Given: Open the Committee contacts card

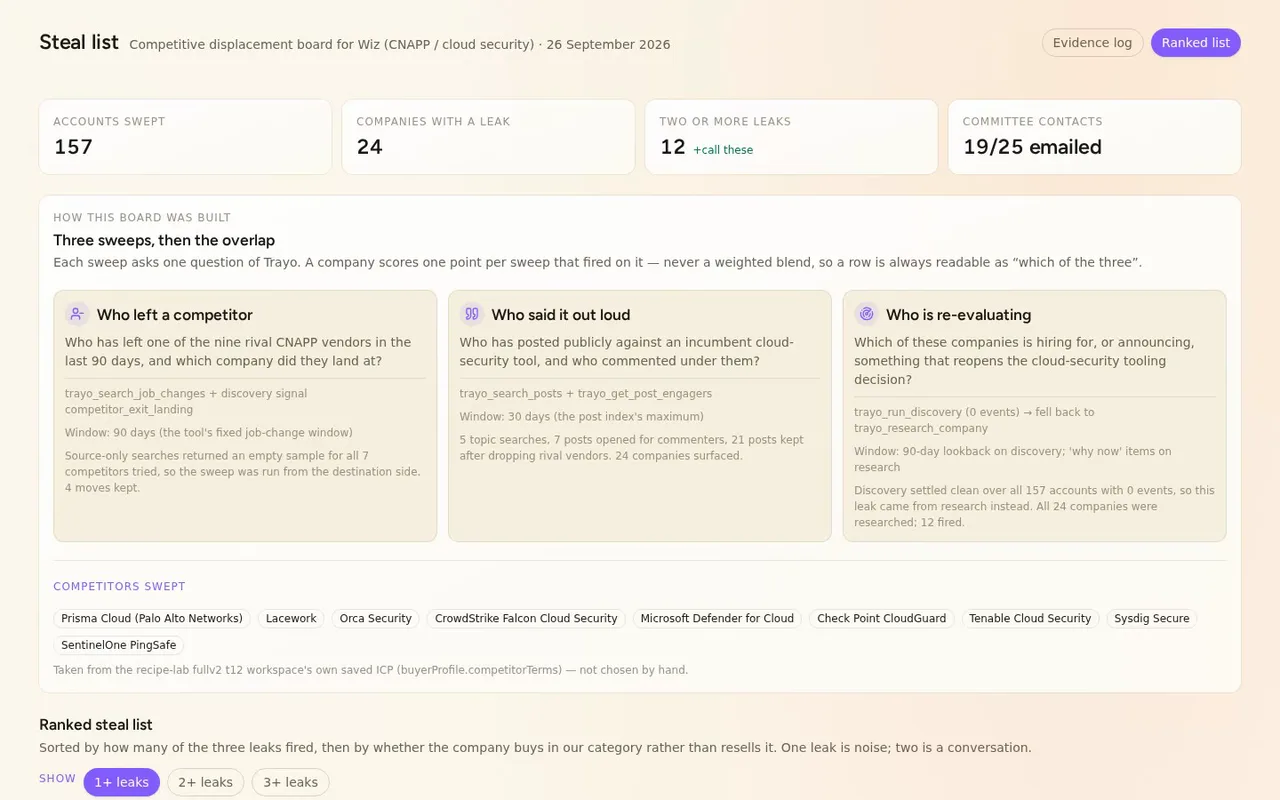Looking at the screenshot, I should tap(1094, 137).
